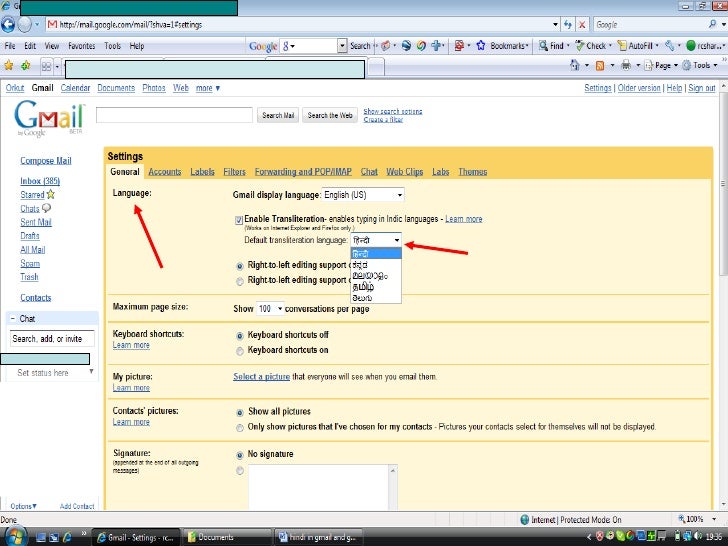Click the wrench settings icon in Google Toolbar
Viewport: 728px width, 546px height.
click(x=669, y=46)
